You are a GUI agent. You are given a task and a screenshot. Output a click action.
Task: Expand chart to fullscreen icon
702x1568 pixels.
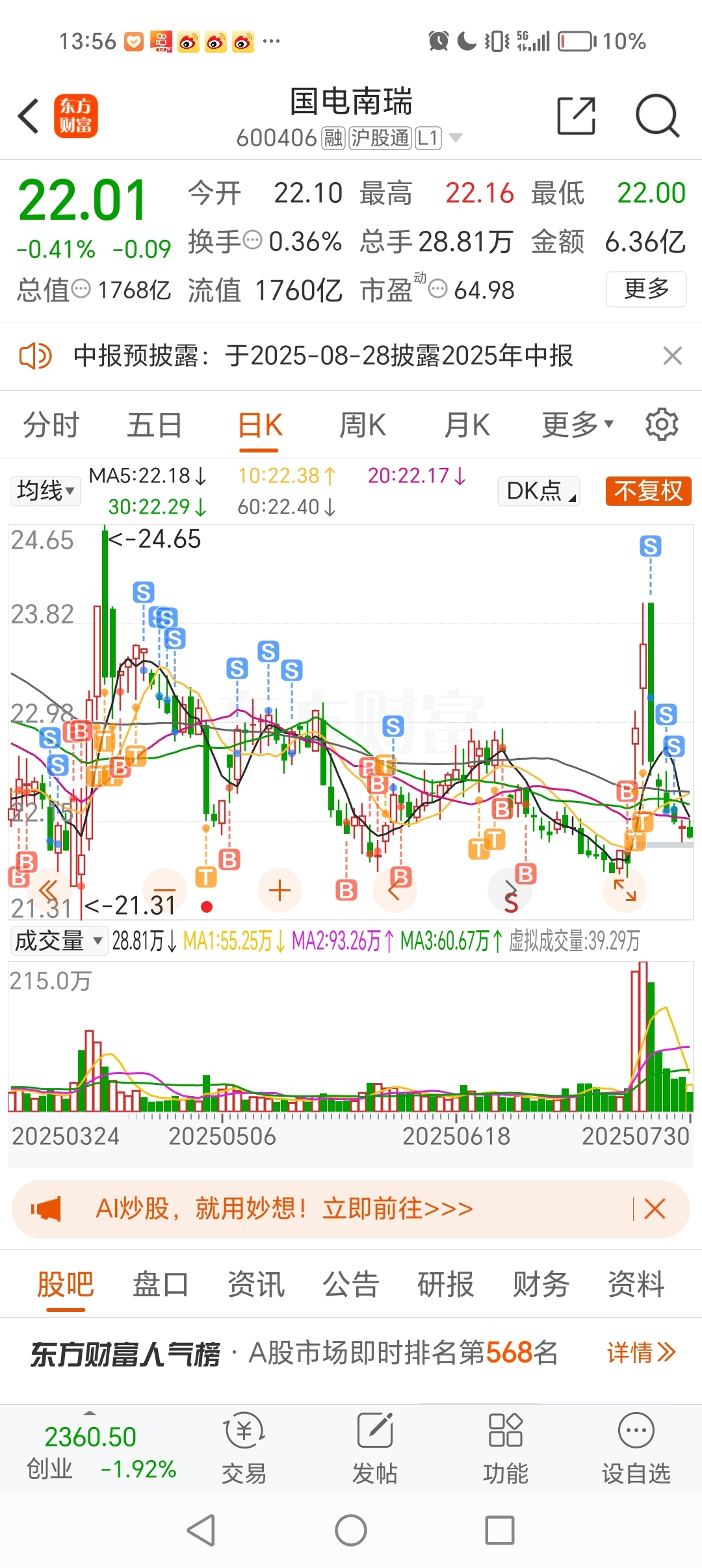pyautogui.click(x=625, y=891)
